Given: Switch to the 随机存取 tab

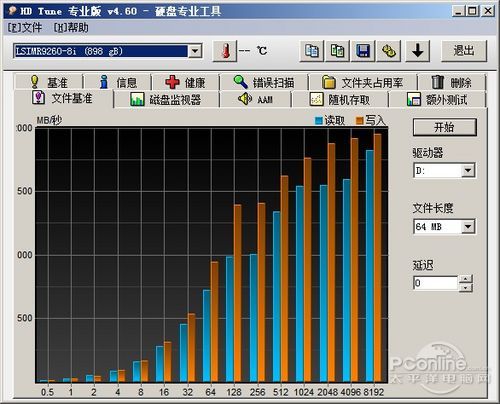Looking at the screenshot, I should (340, 100).
